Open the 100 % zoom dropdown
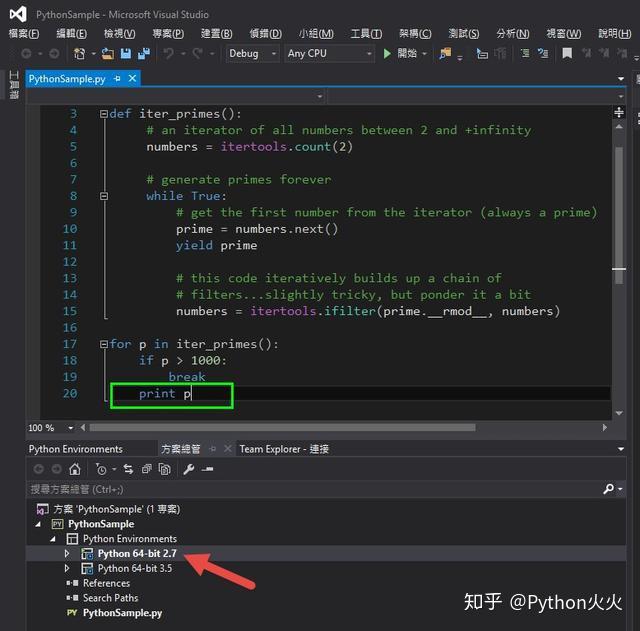Screen dimensions: 640x631 [x=71, y=428]
